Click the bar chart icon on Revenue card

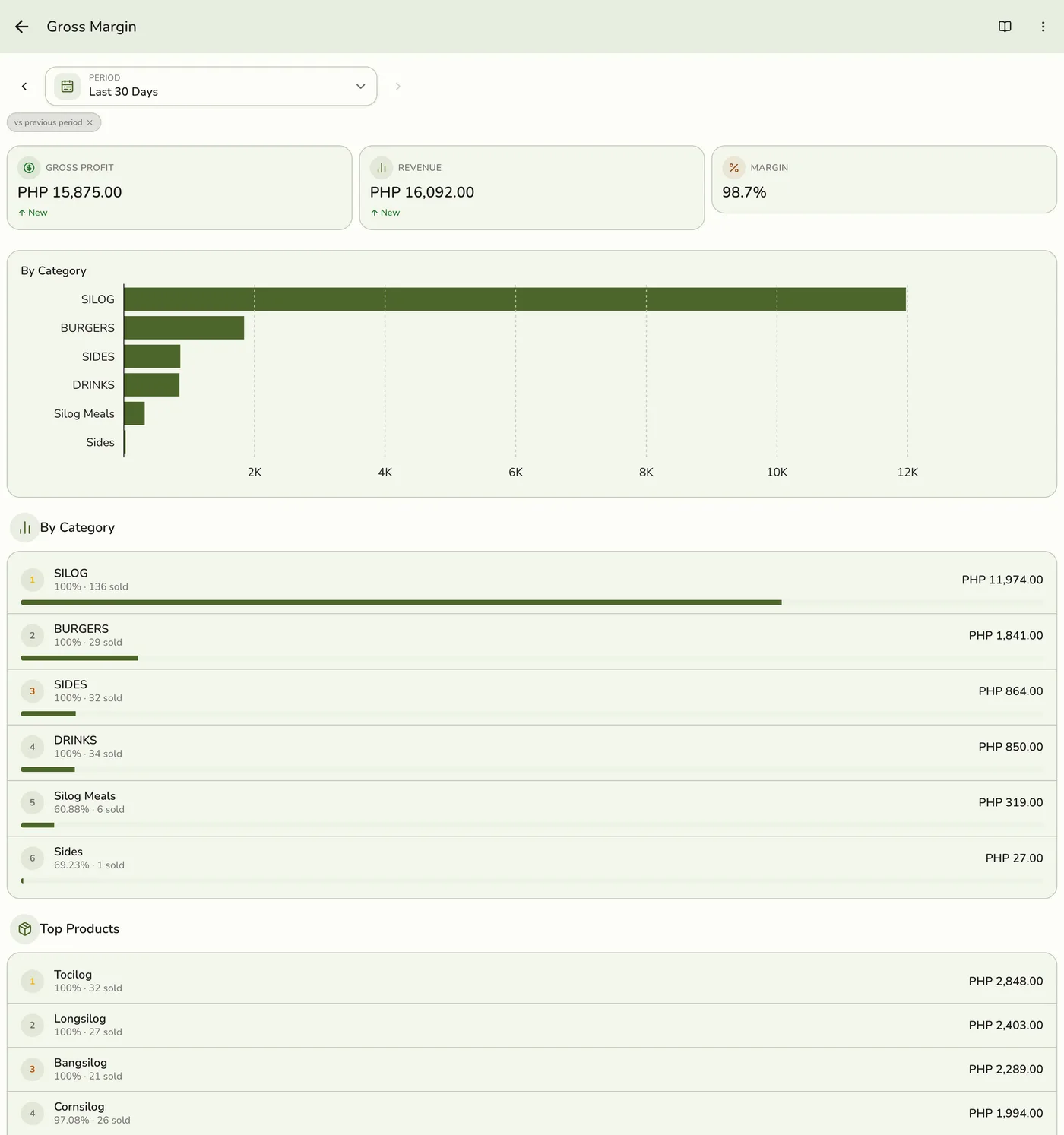click(382, 168)
